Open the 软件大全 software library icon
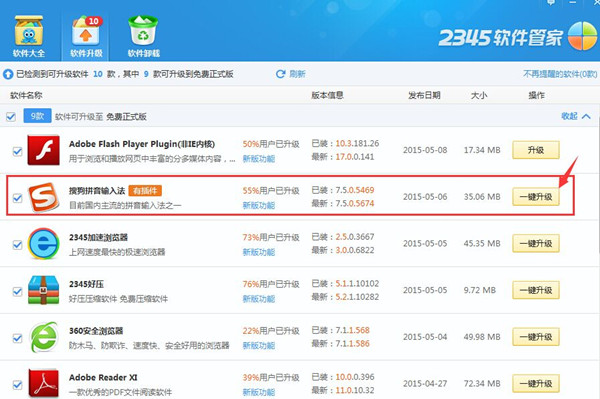 tap(29, 31)
